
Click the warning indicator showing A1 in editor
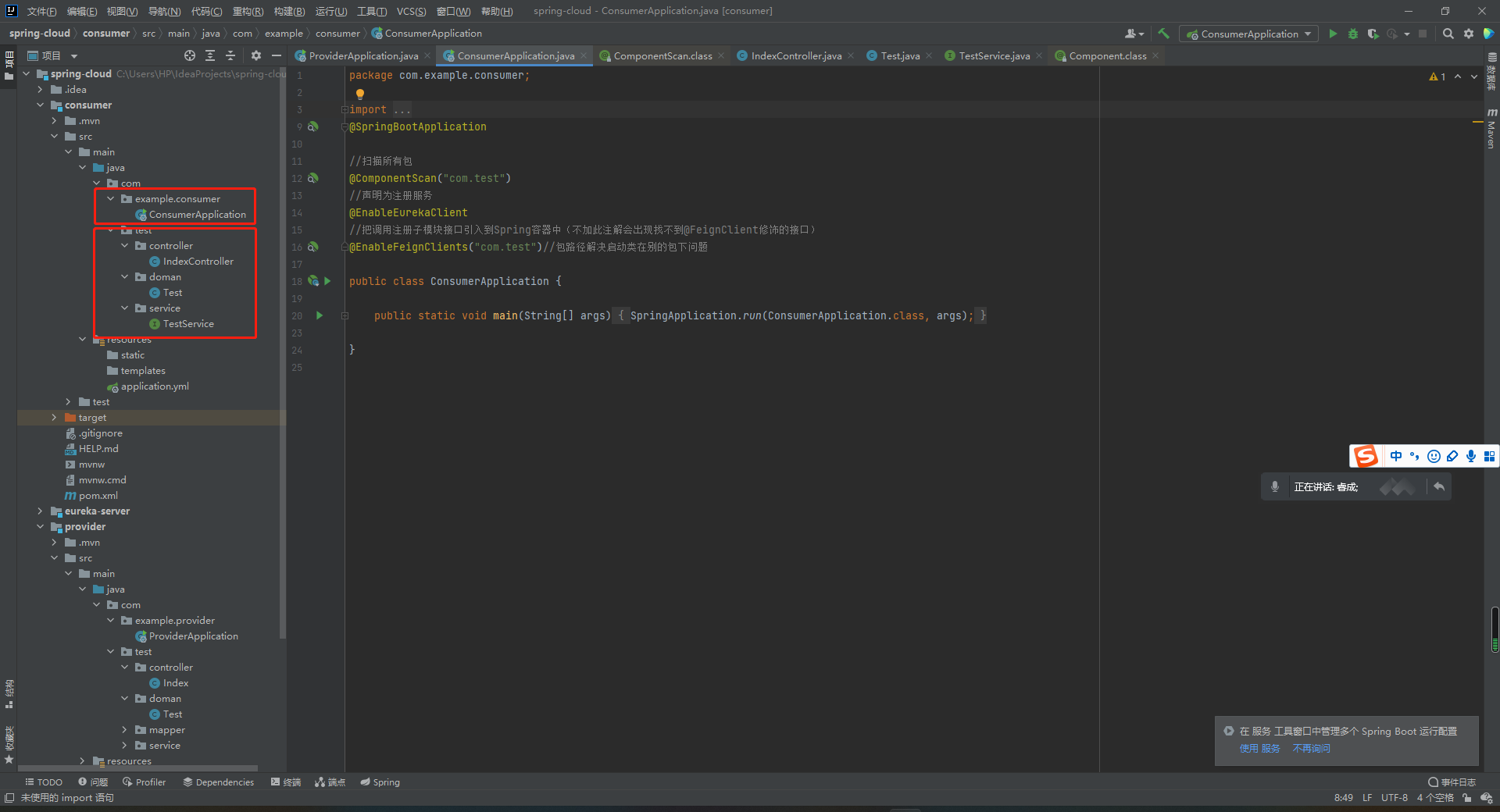pyautogui.click(x=1437, y=76)
